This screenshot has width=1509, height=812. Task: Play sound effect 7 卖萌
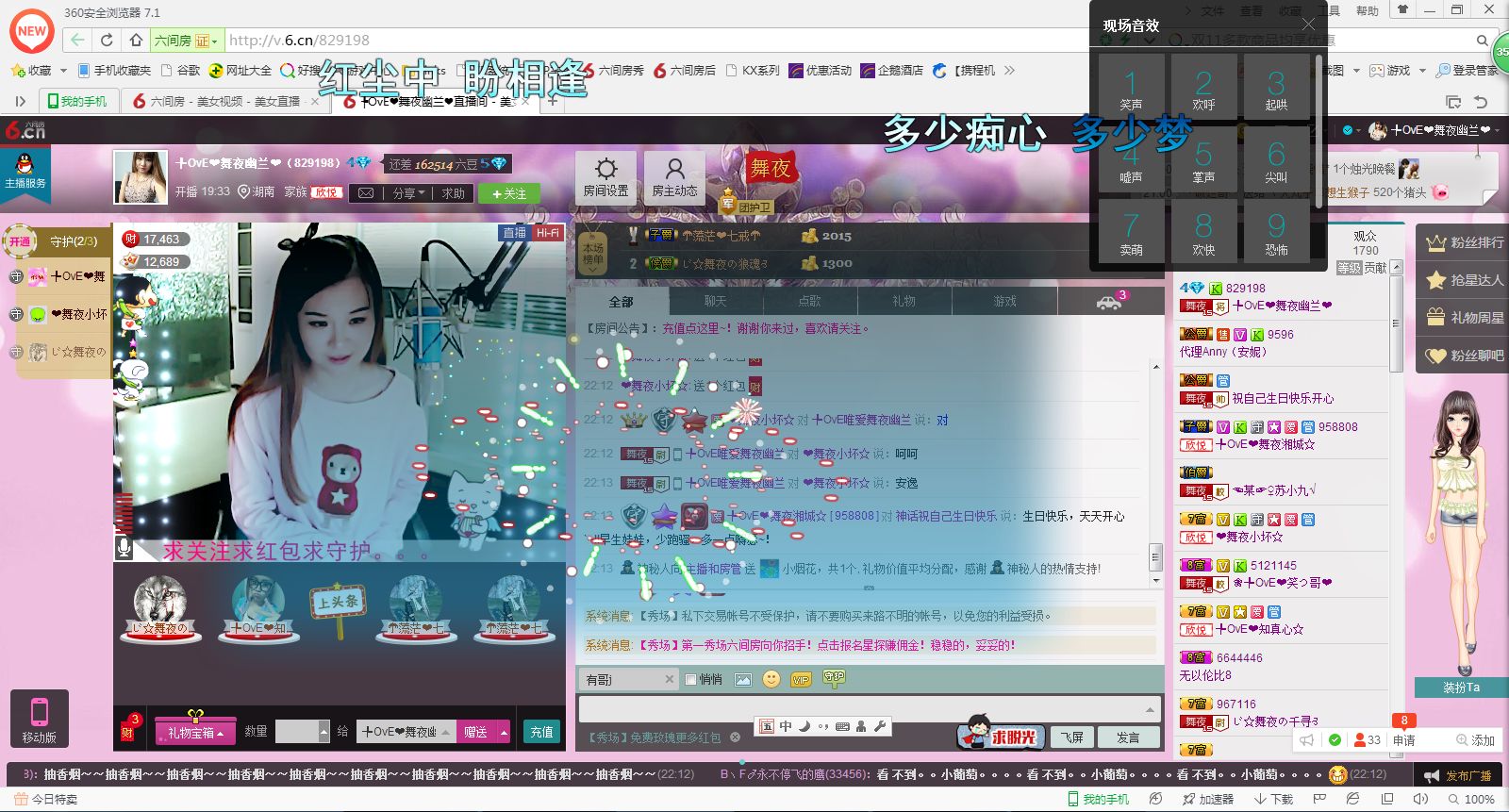(x=1131, y=233)
